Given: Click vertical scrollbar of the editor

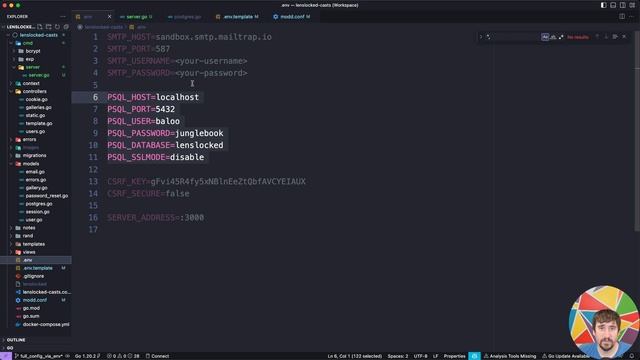Looking at the screenshot, I should pos(637,131).
